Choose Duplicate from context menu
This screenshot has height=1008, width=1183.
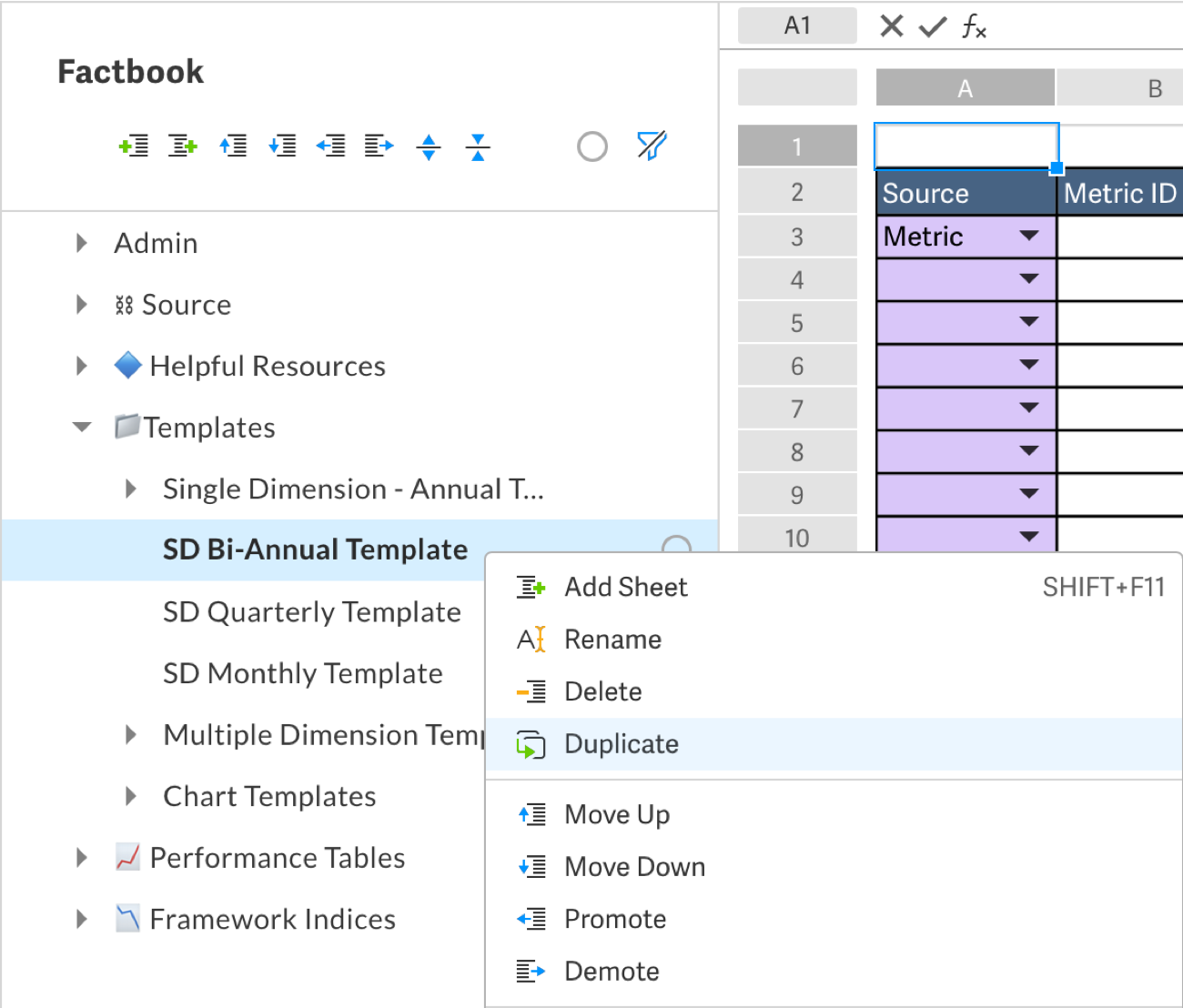click(834, 744)
